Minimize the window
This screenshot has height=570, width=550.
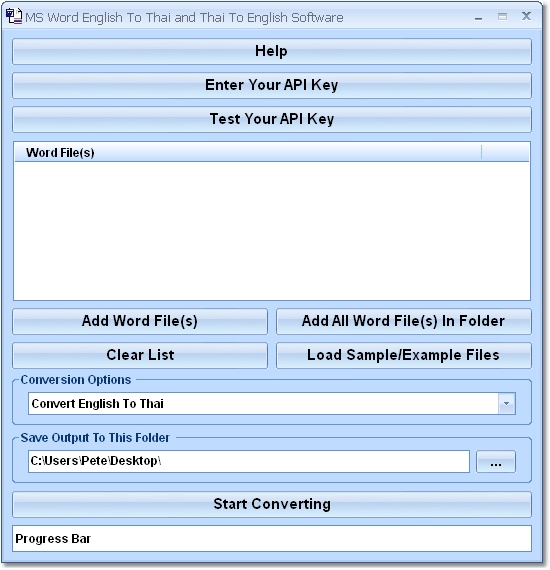point(478,17)
